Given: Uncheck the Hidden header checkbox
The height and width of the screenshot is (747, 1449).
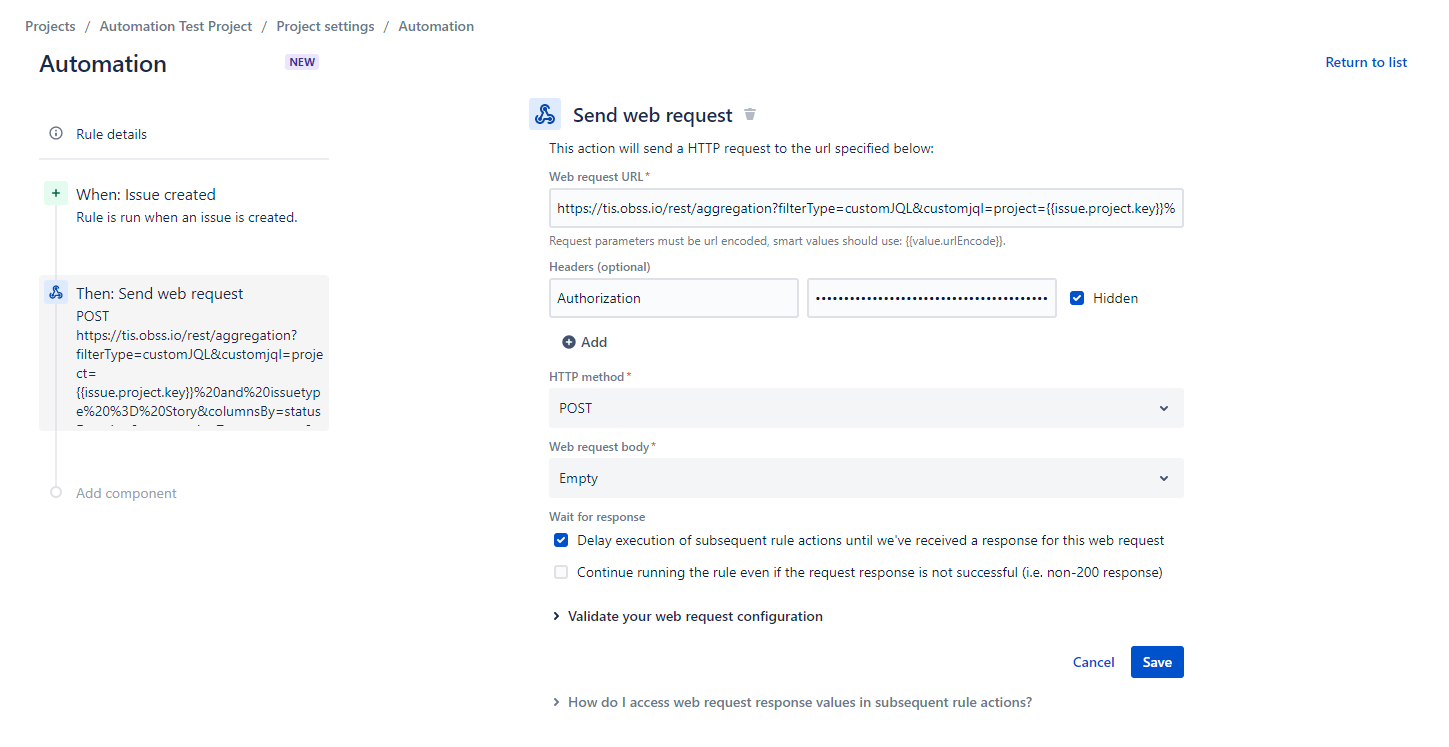Looking at the screenshot, I should (x=1077, y=298).
